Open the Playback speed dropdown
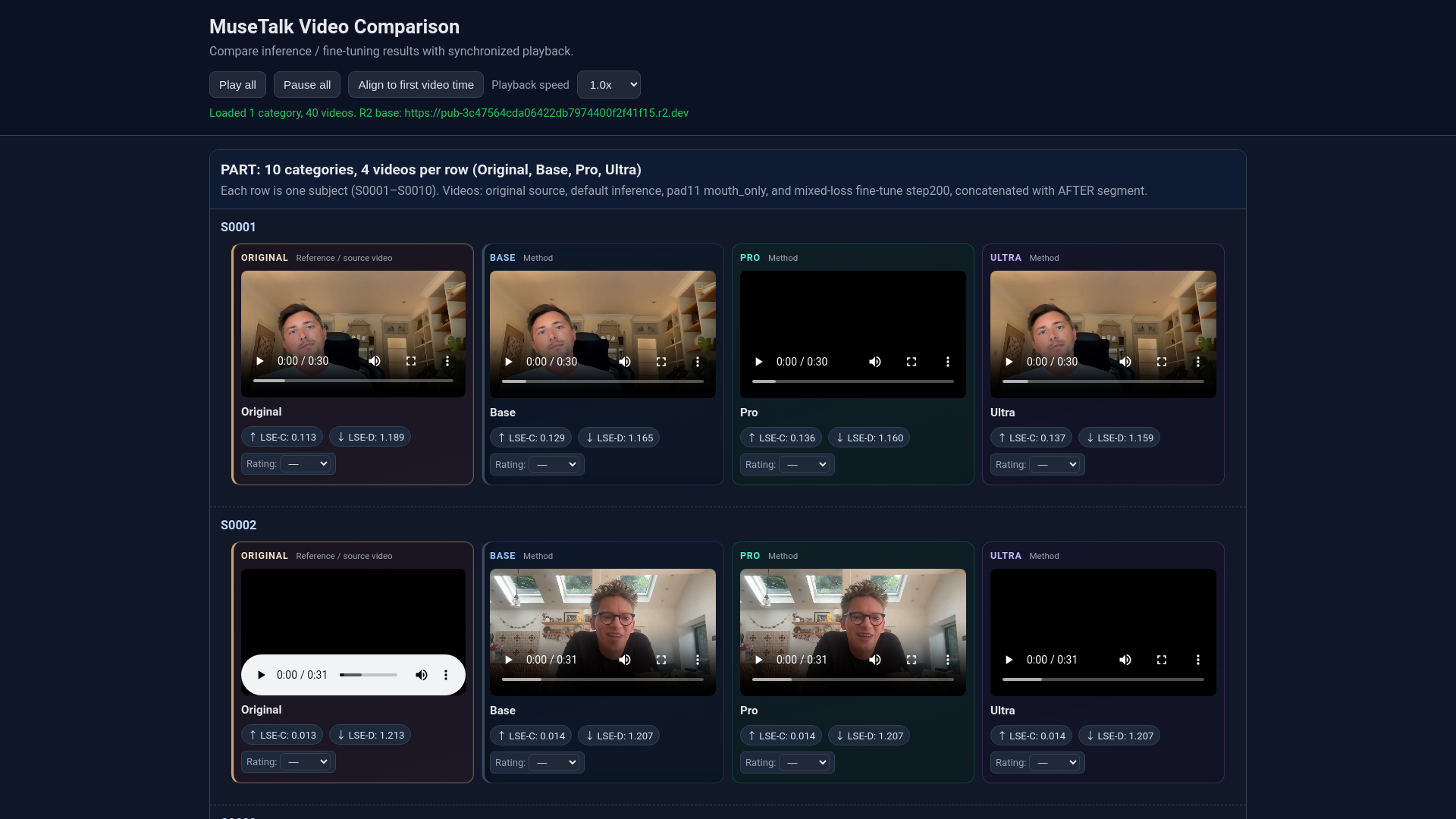 click(608, 85)
